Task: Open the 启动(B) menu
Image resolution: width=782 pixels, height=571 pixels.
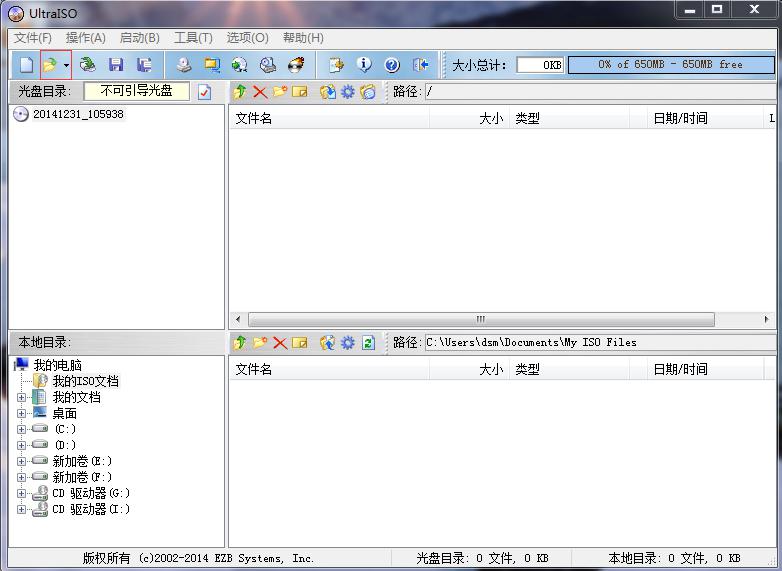Action: coord(140,38)
